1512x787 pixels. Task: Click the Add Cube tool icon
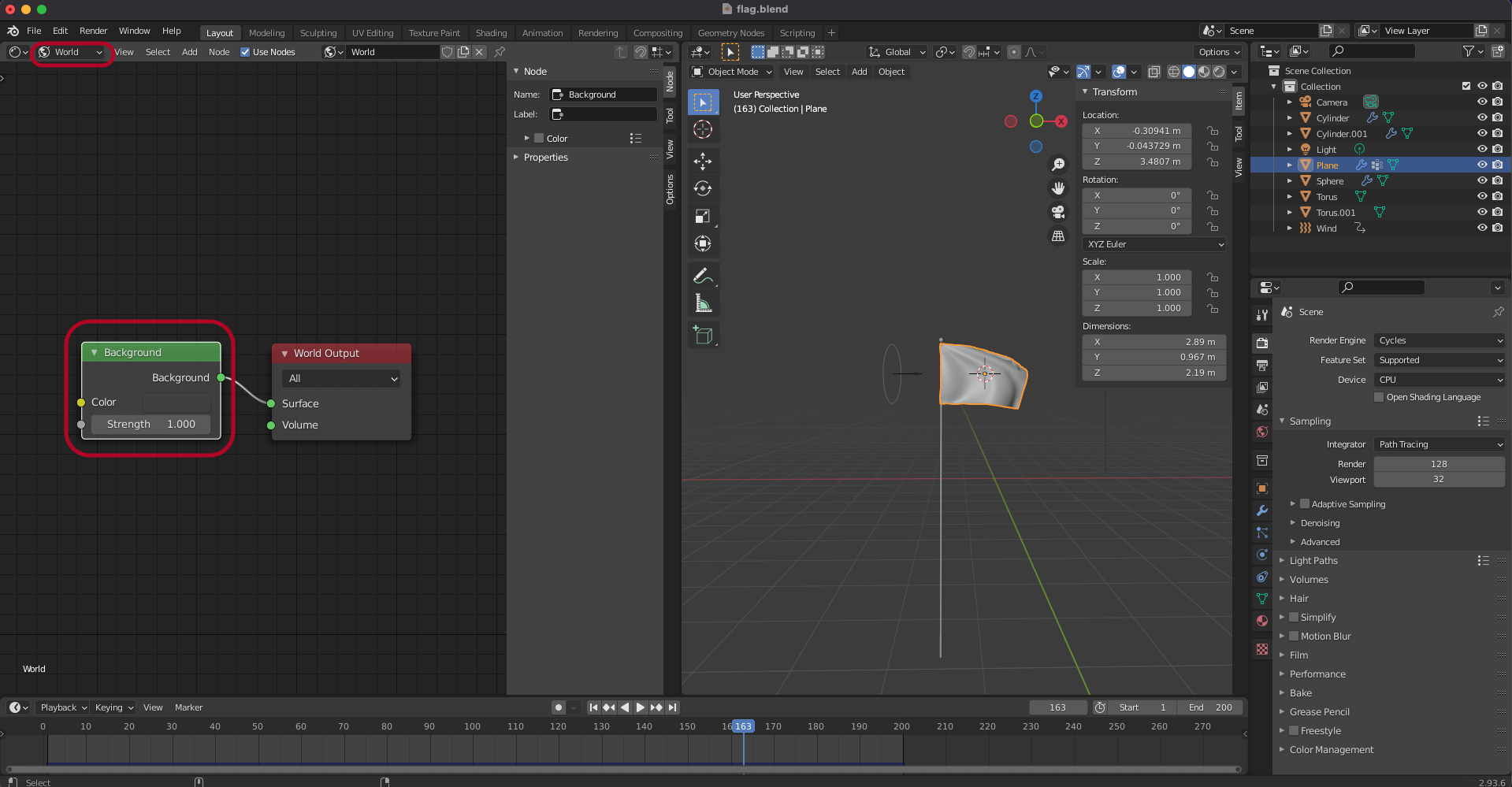[702, 336]
